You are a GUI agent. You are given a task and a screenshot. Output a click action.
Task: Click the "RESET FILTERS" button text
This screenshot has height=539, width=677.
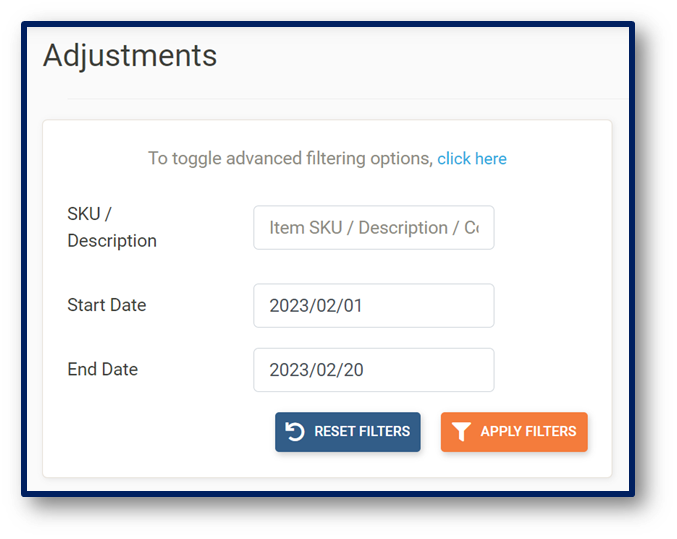click(x=362, y=432)
